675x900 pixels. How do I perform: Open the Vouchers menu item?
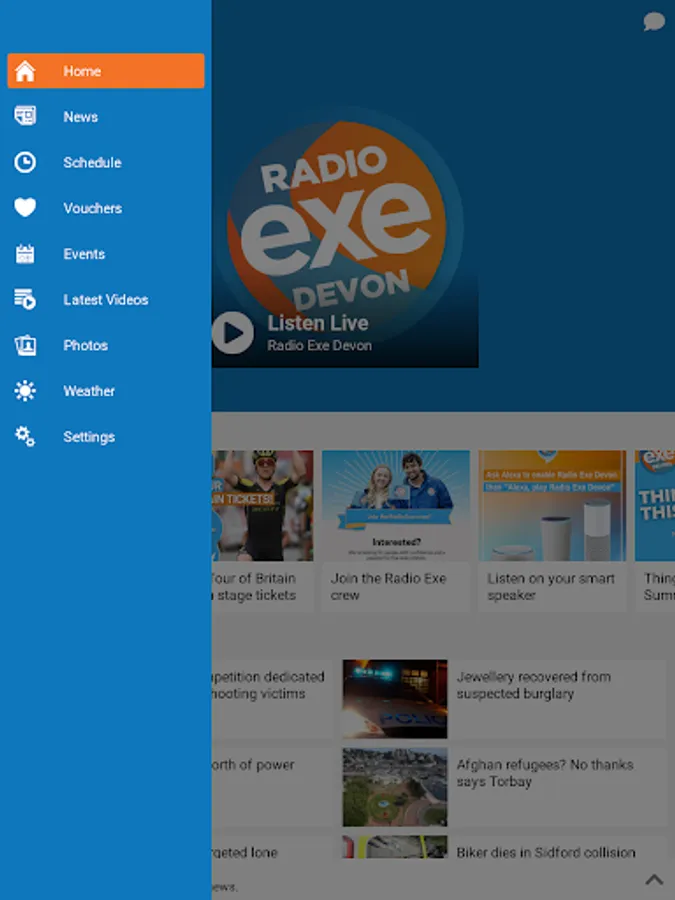pos(106,208)
